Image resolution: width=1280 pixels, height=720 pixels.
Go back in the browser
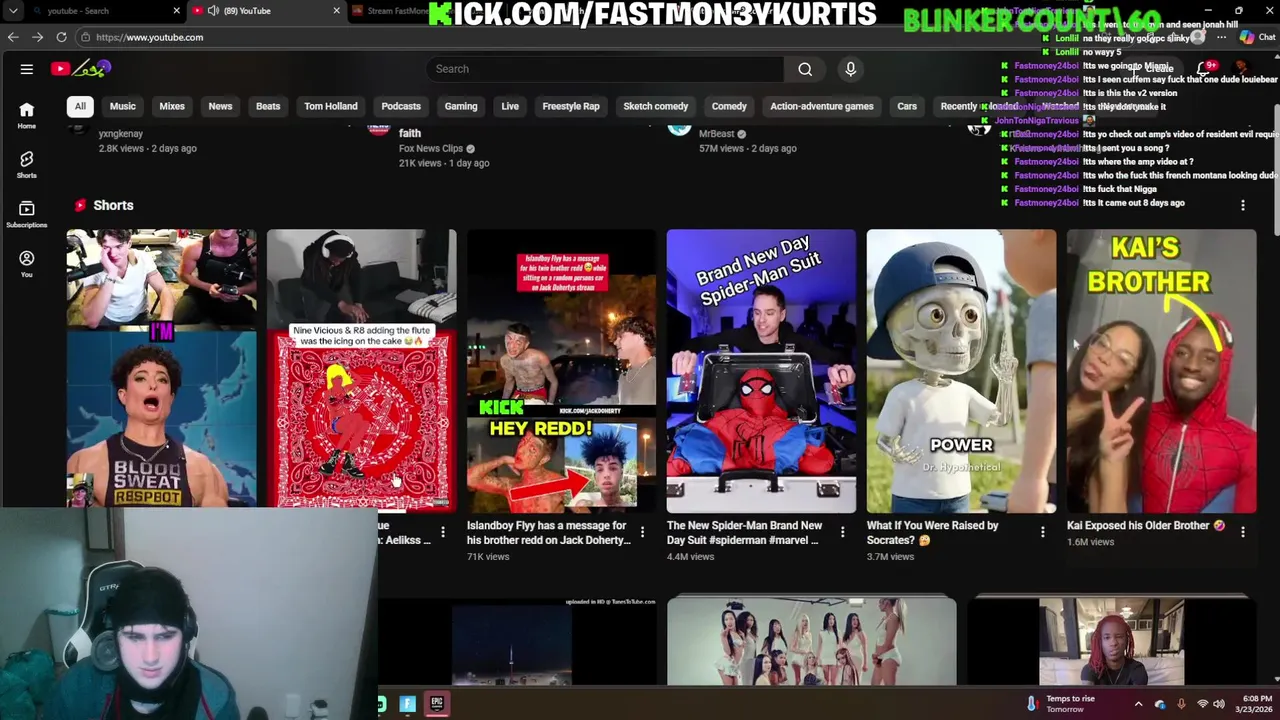click(x=13, y=37)
